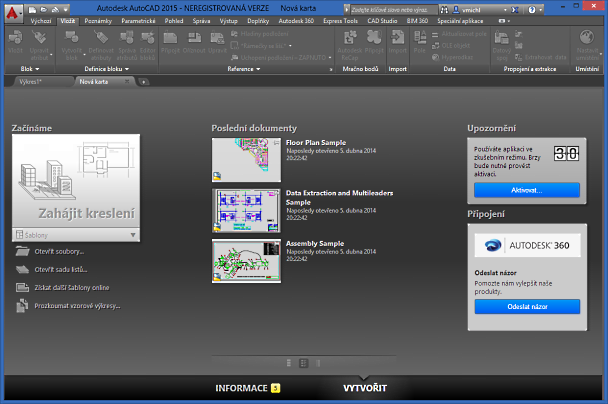The height and width of the screenshot is (404, 608).
Task: Pin the Floor Plan Sample document
Action: tap(276, 143)
